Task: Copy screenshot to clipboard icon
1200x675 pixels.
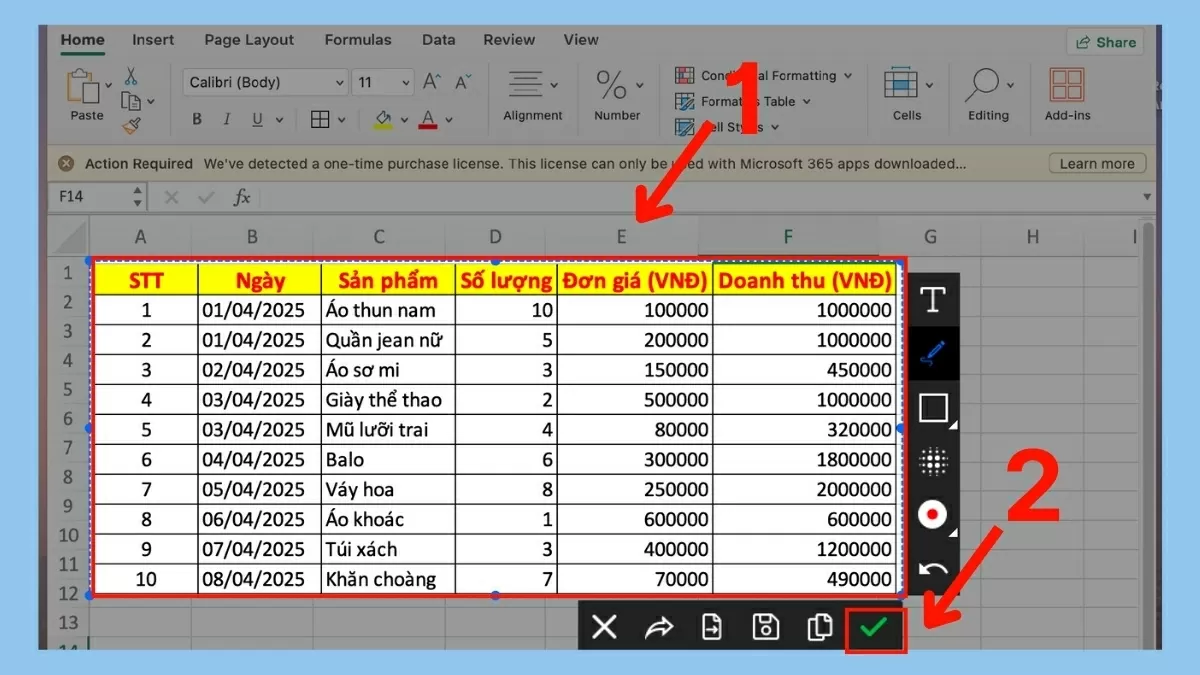Action: (820, 628)
